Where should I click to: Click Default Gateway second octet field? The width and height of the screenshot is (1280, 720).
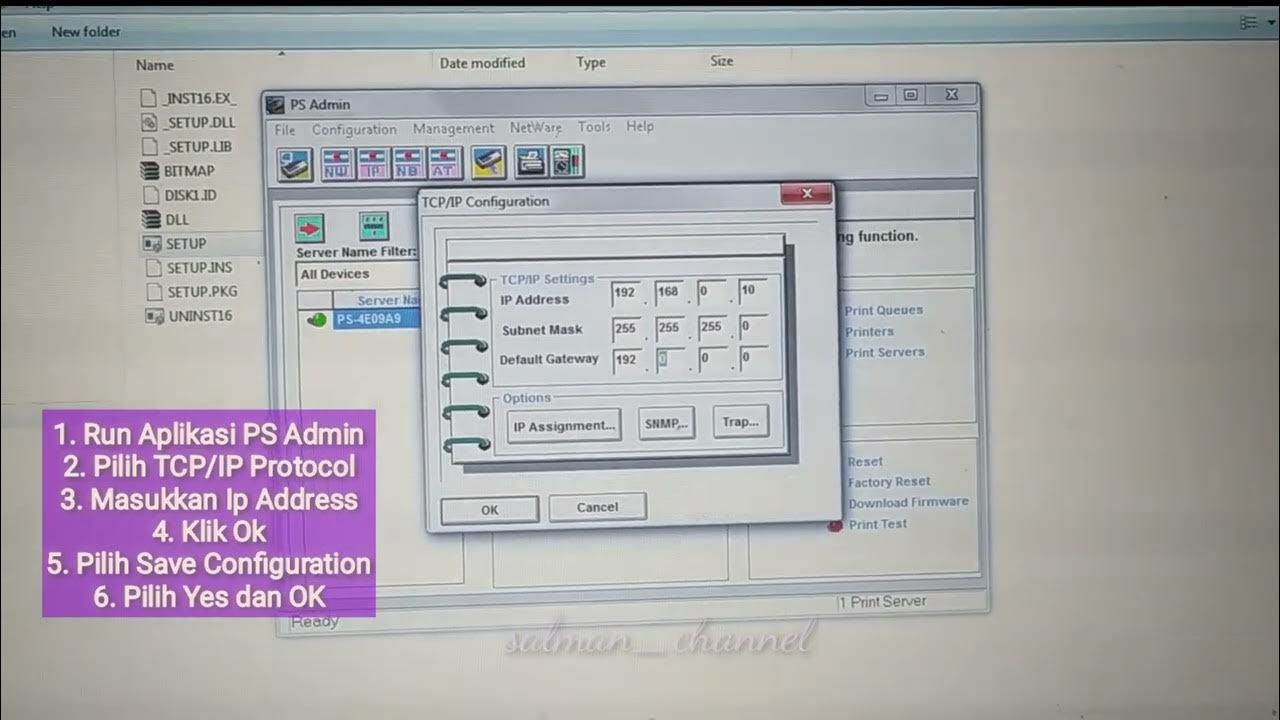(x=668, y=359)
